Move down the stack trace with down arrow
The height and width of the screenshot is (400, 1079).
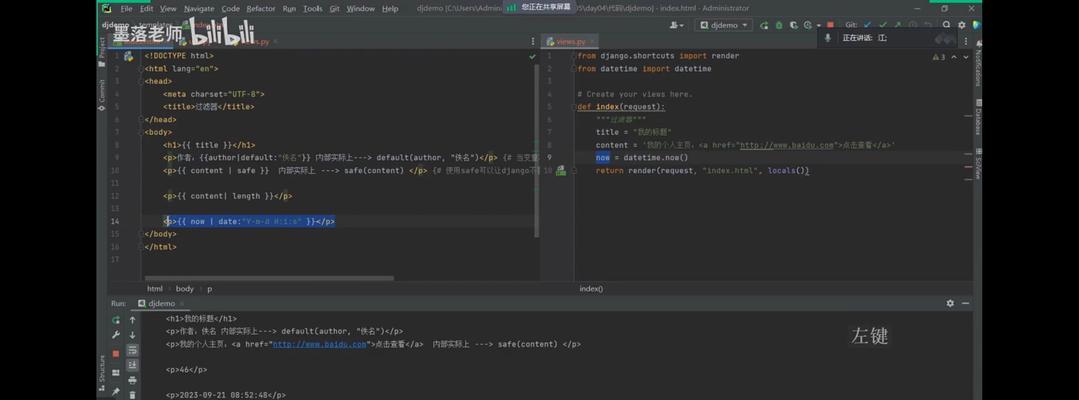(132, 335)
